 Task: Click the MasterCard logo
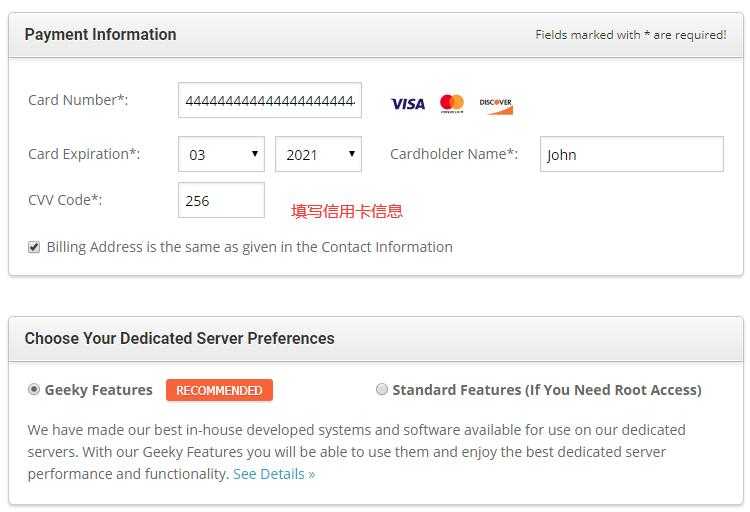point(452,103)
